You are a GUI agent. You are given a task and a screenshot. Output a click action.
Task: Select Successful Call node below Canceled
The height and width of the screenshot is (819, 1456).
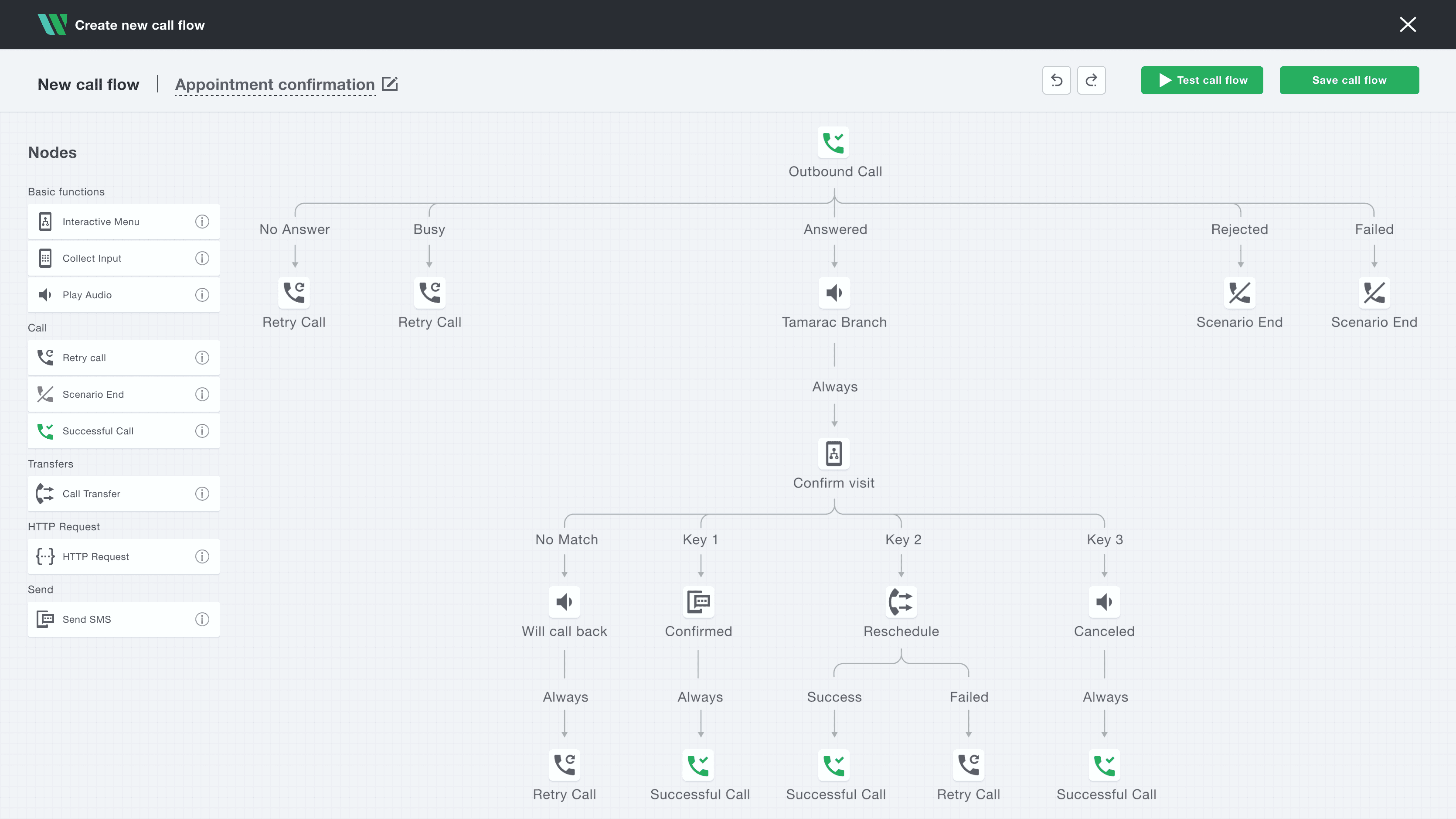pyautogui.click(x=1105, y=764)
